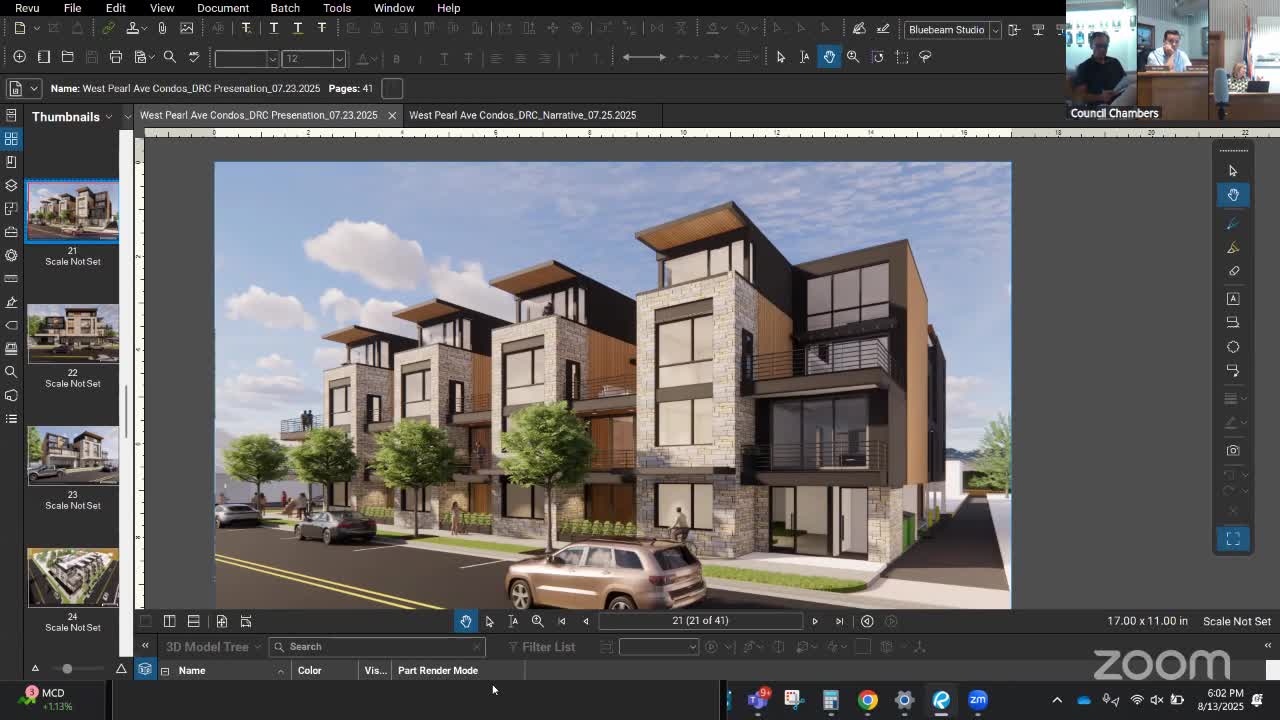Open the 3D Model Tree dropdown
The image size is (1280, 720).
tap(258, 647)
